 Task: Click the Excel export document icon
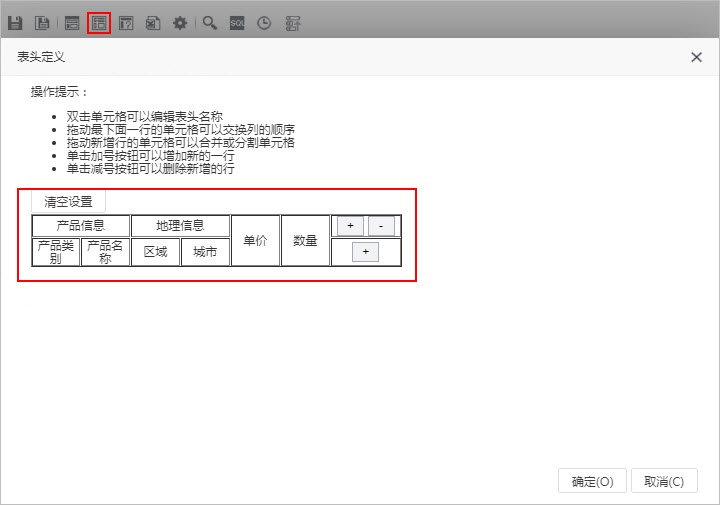pos(153,23)
